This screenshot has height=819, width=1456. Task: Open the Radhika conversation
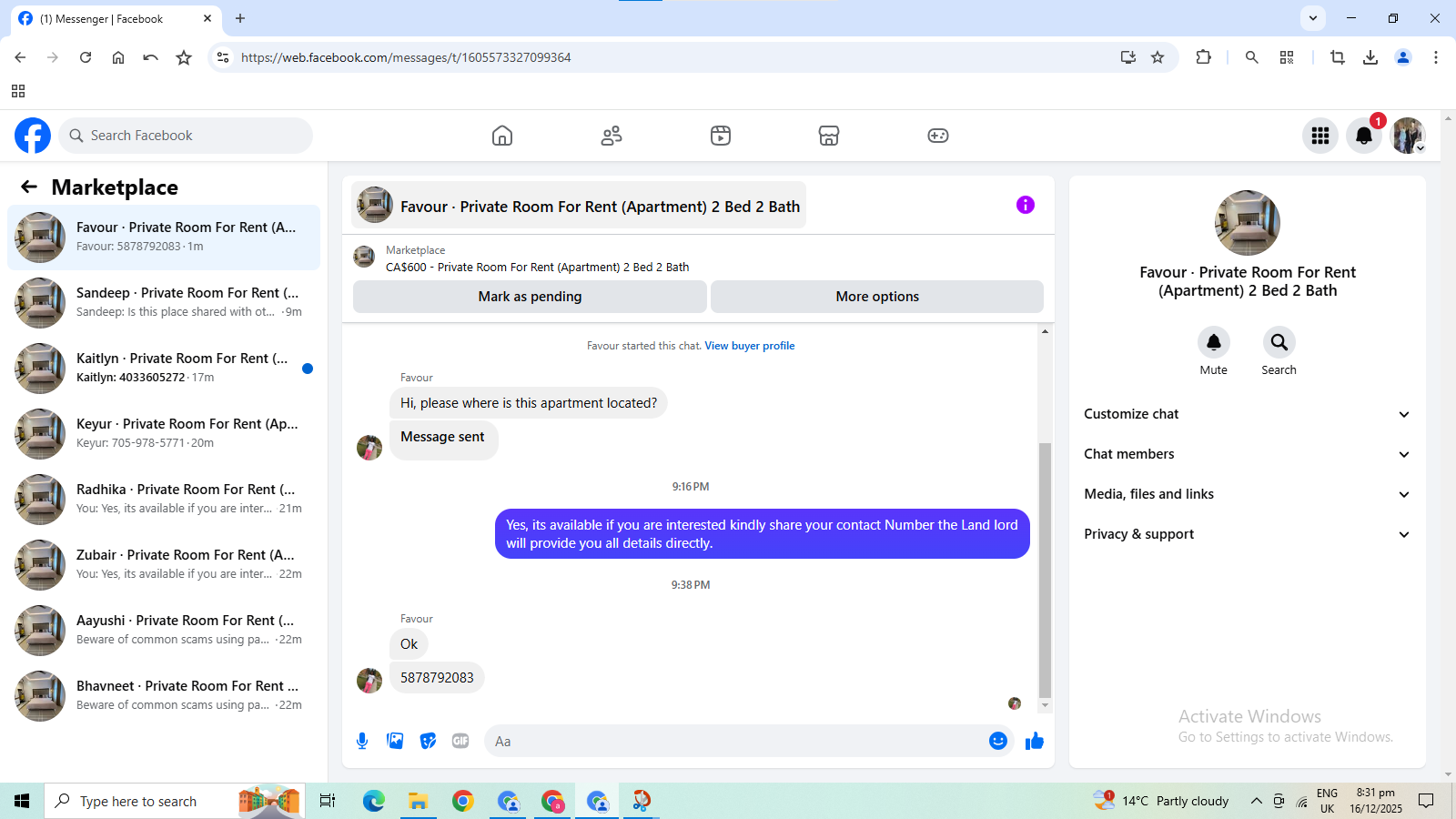(164, 500)
